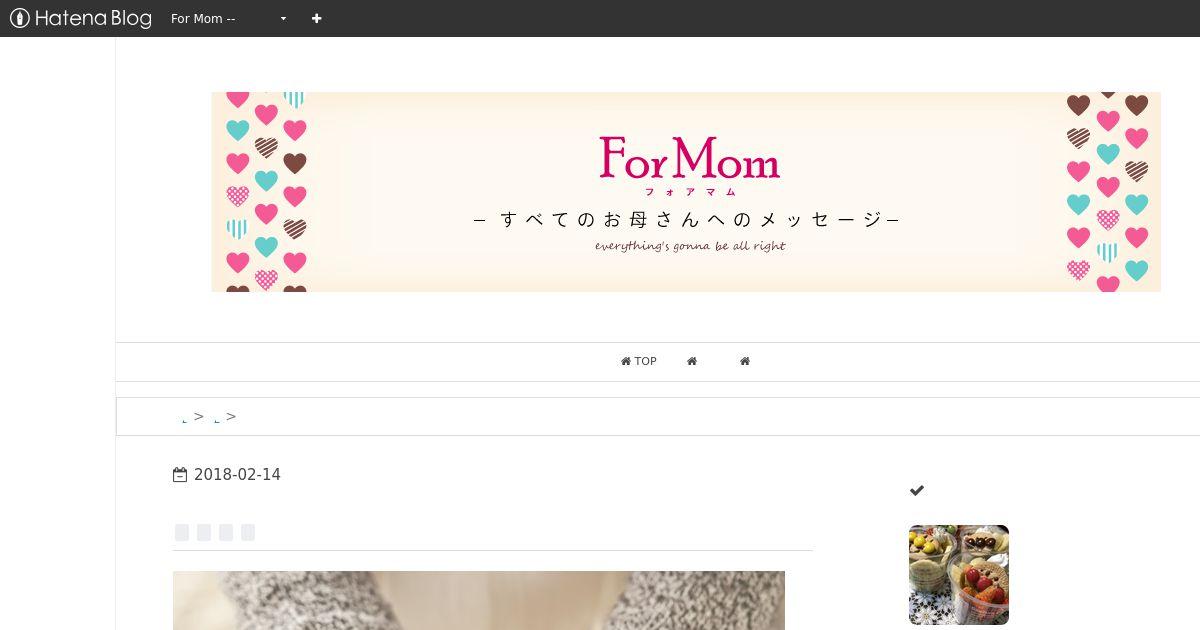Click the pink hearts pattern on banner's left

[x=265, y=192]
